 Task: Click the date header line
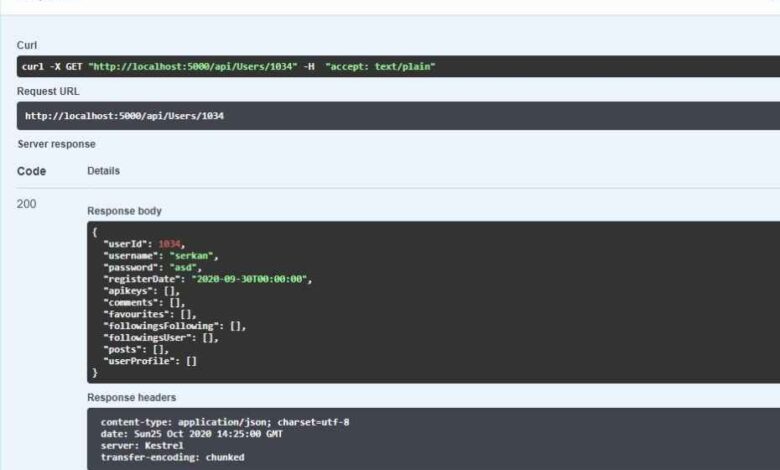[x=192, y=434]
